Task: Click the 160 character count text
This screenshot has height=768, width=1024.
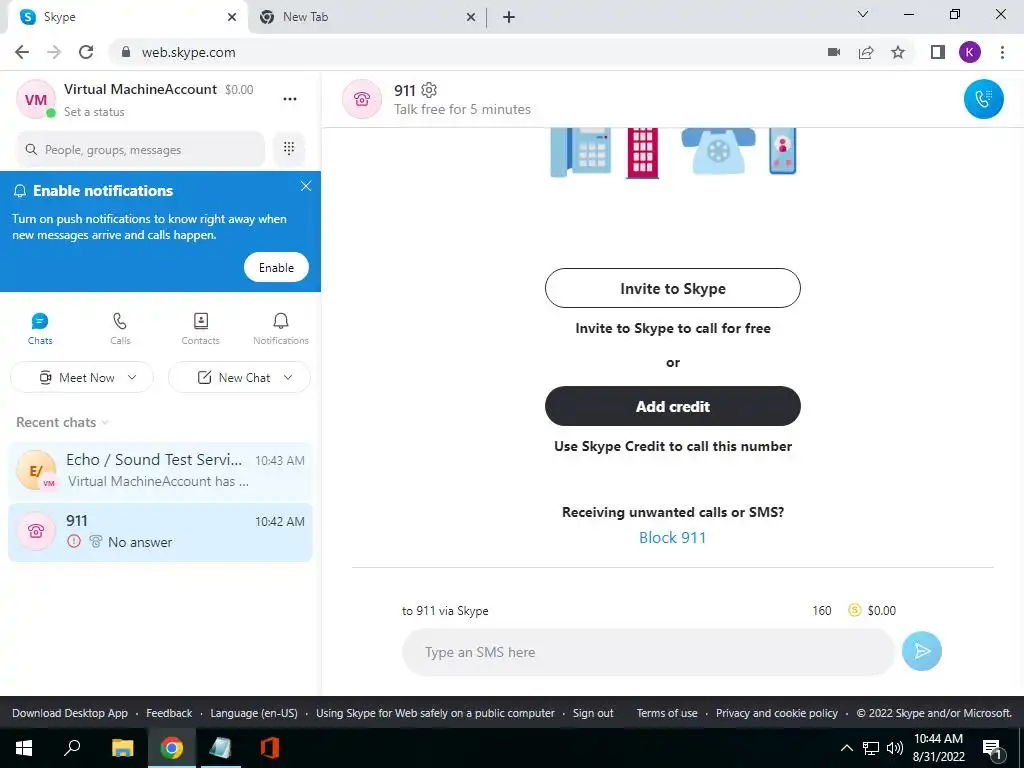Action: tap(822, 611)
